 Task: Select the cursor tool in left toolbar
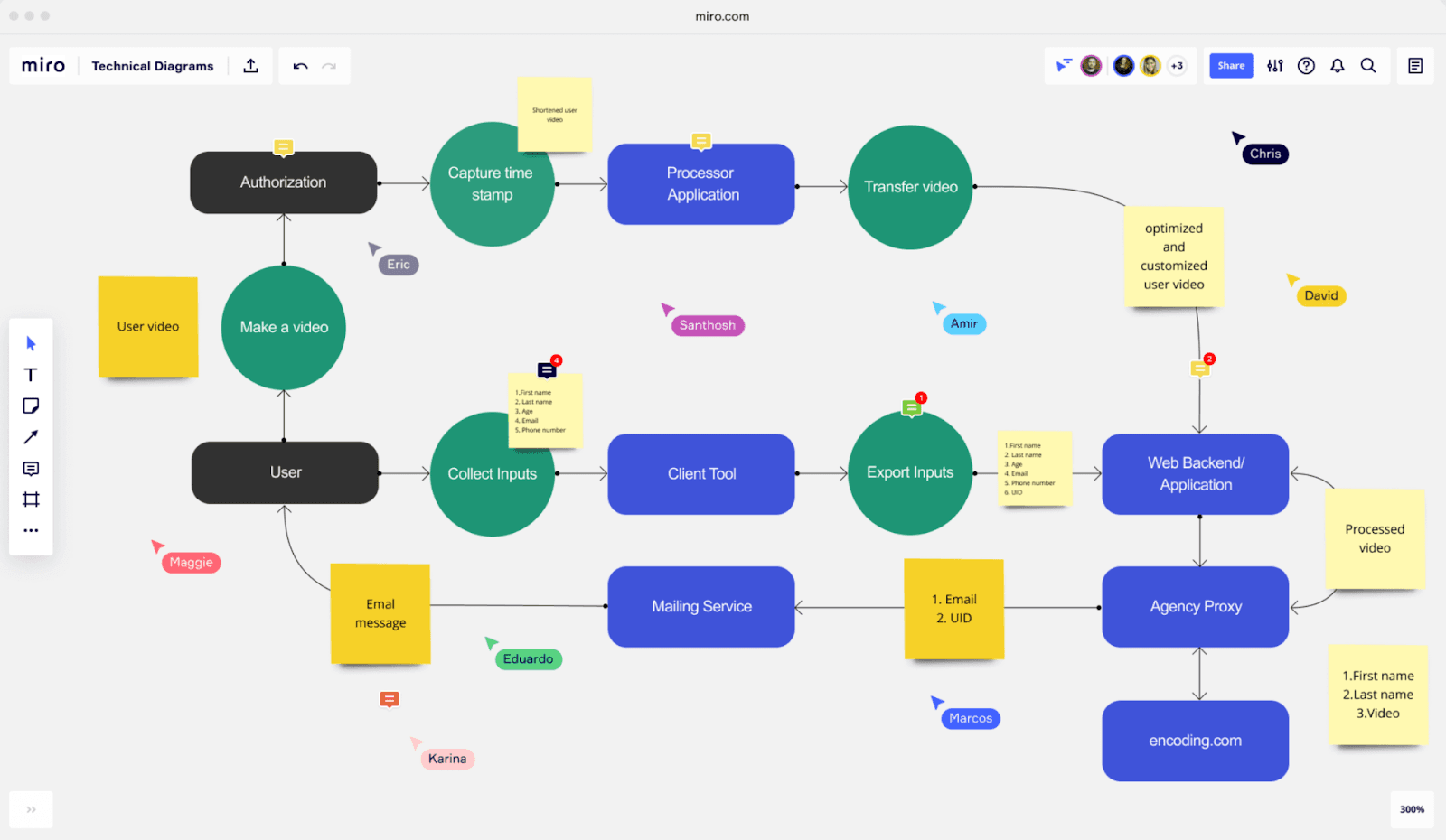pyautogui.click(x=31, y=343)
